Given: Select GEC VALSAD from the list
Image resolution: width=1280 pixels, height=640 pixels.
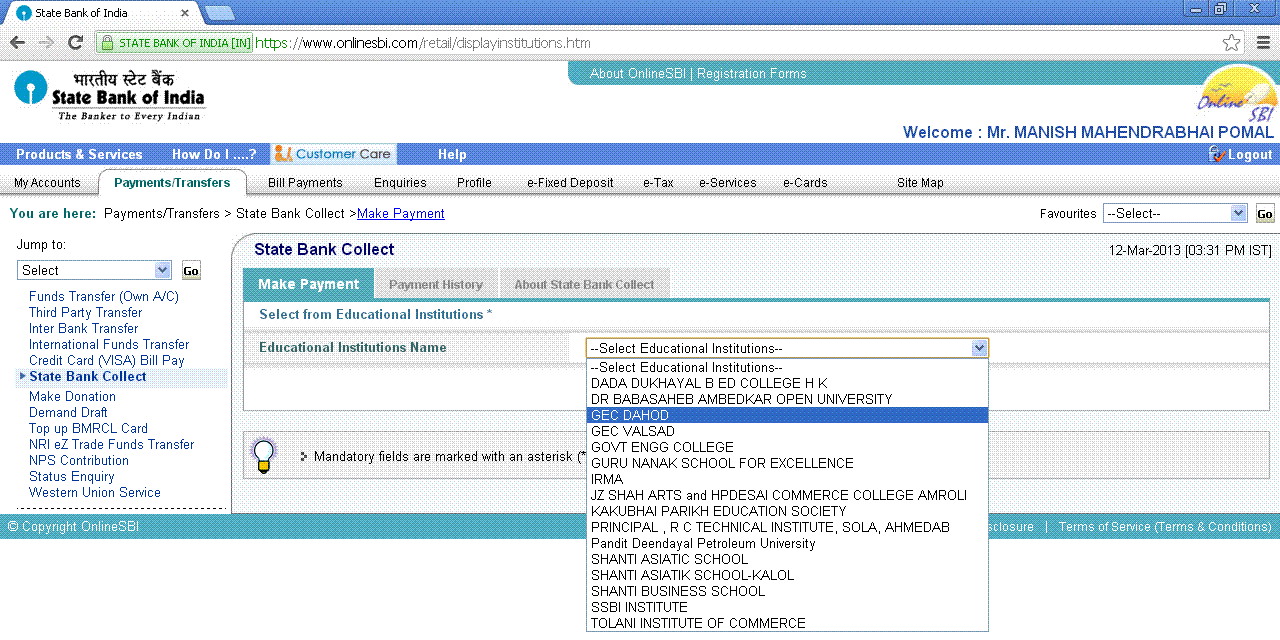Looking at the screenshot, I should tap(633, 431).
